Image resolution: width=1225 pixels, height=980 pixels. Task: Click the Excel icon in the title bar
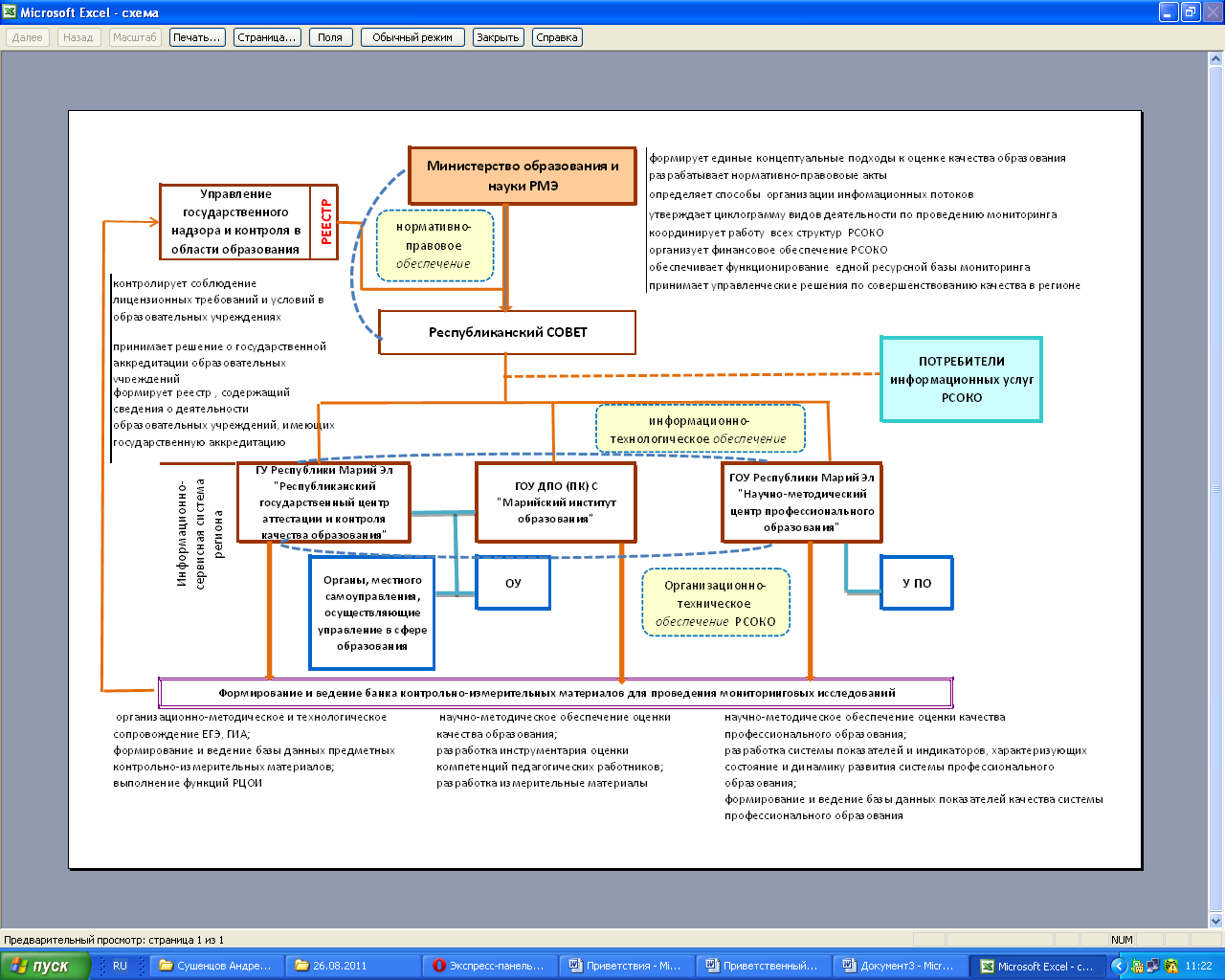coord(10,12)
